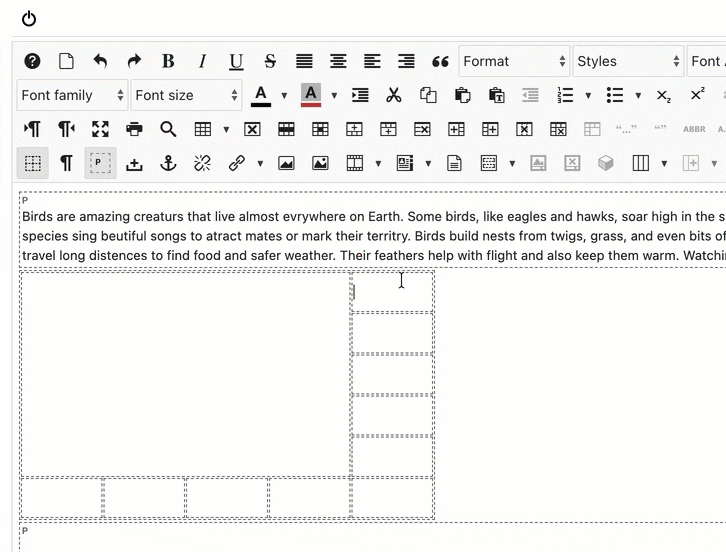This screenshot has width=726, height=552.
Task: Click the Print icon
Action: click(134, 129)
